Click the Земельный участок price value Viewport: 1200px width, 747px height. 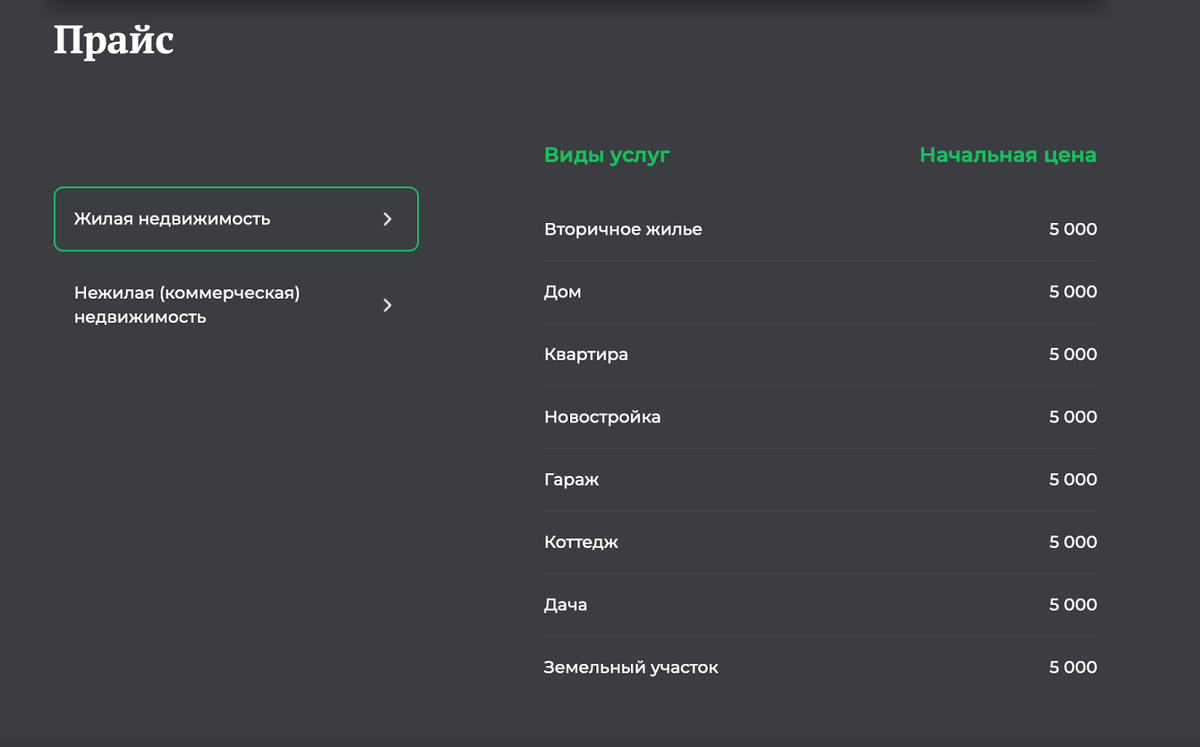(1072, 667)
